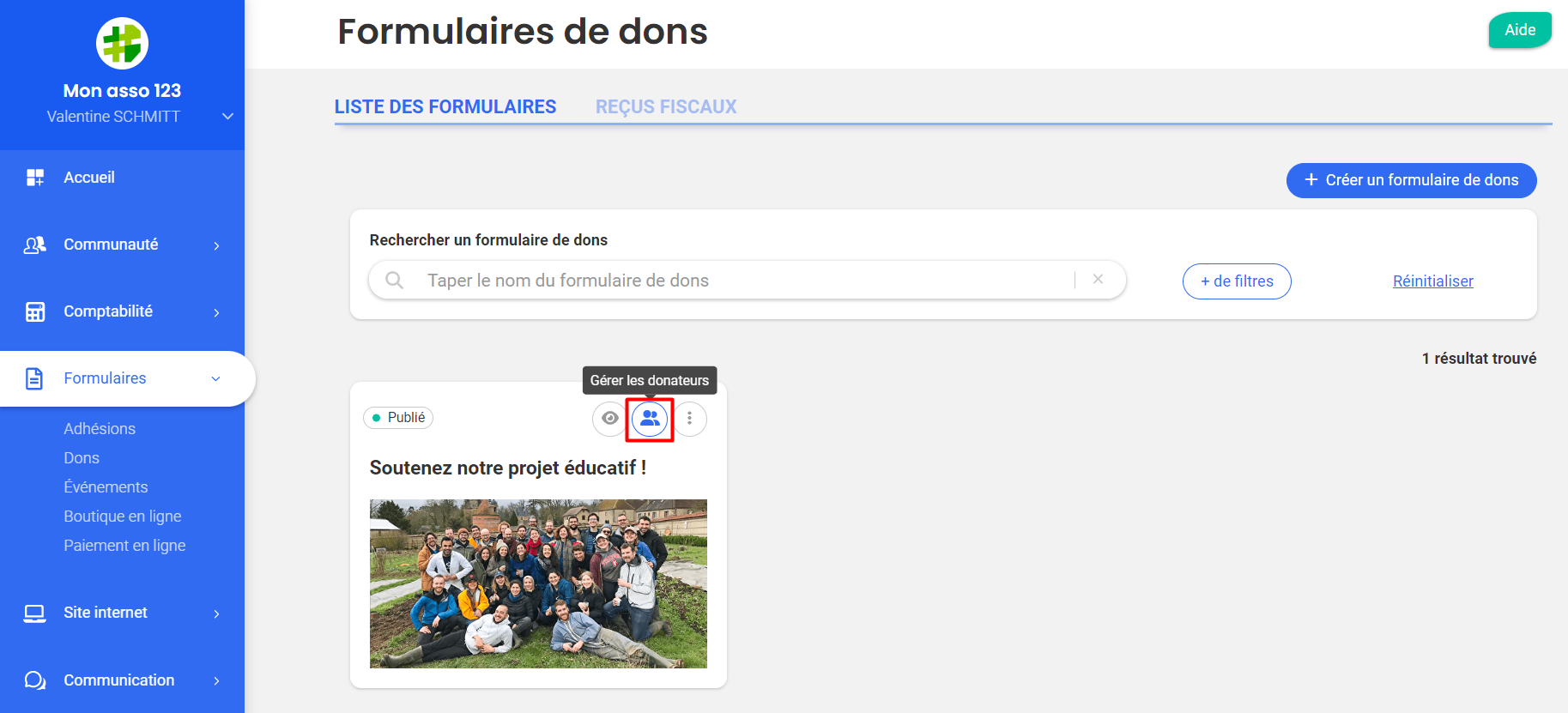Screen dimensions: 1568x713
Task: Focus the search formulaire de dons field
Action: (747, 280)
